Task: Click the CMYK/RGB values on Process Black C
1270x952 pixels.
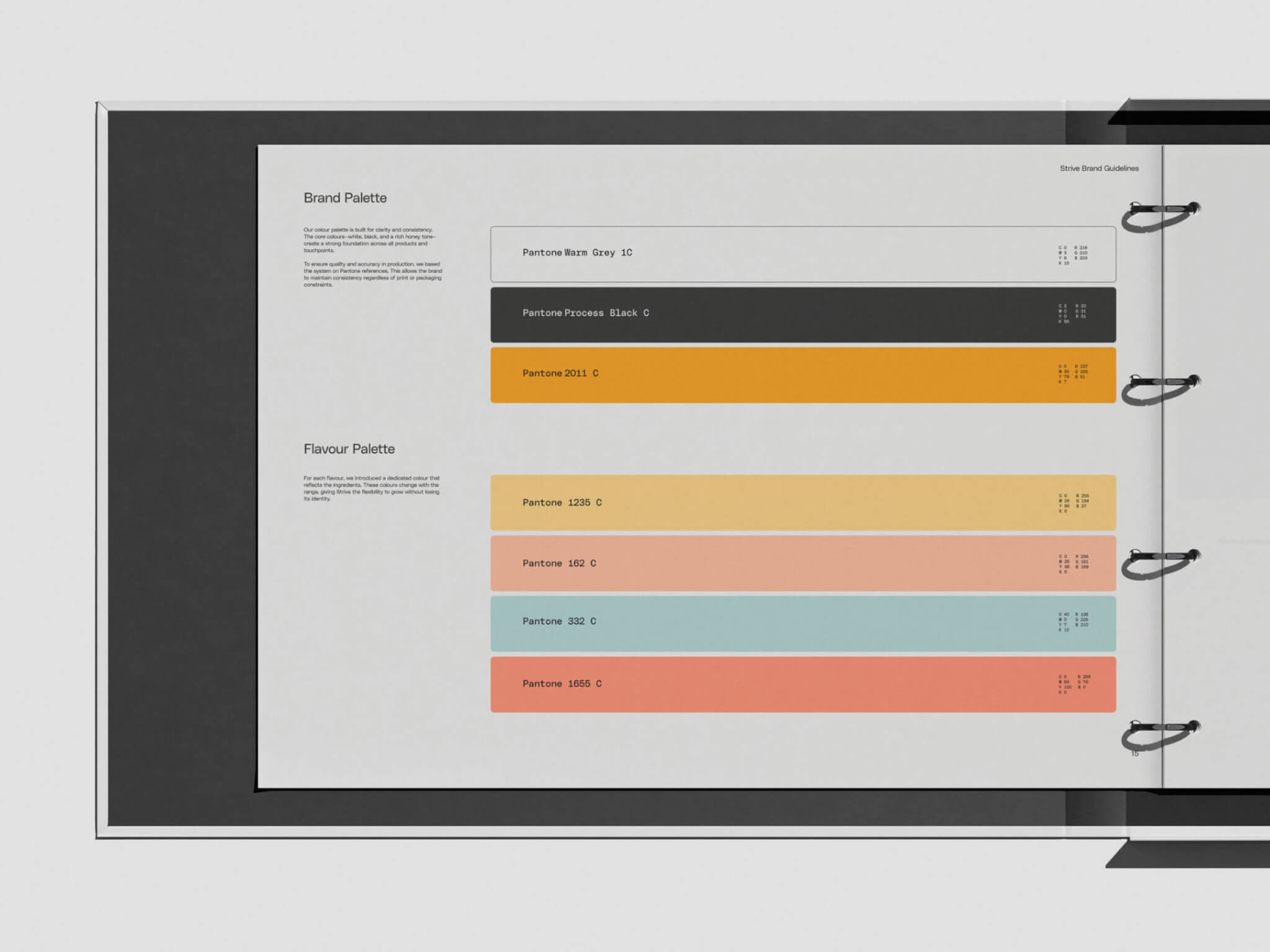Action: click(1073, 314)
